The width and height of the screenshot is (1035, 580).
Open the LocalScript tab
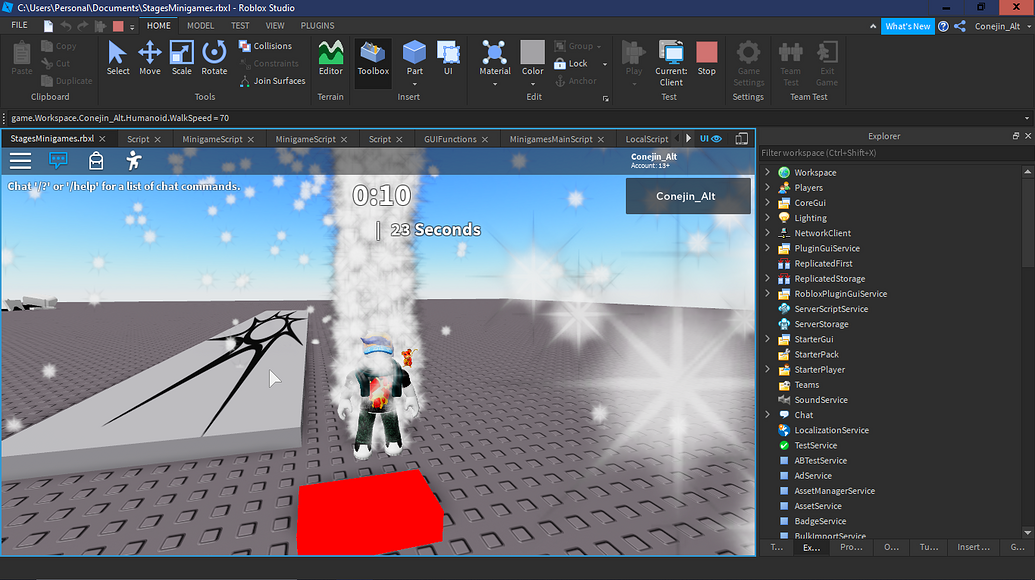646,139
